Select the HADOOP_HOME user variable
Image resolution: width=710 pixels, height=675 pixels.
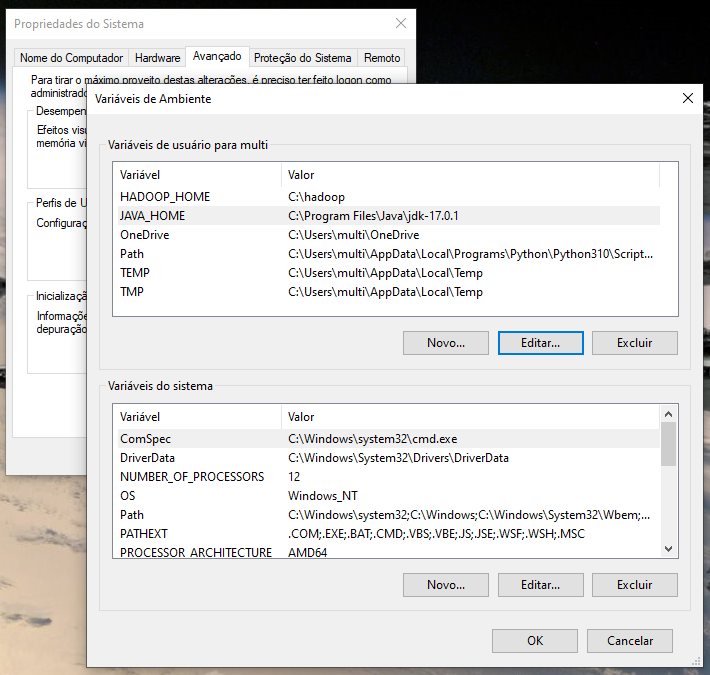coord(389,197)
